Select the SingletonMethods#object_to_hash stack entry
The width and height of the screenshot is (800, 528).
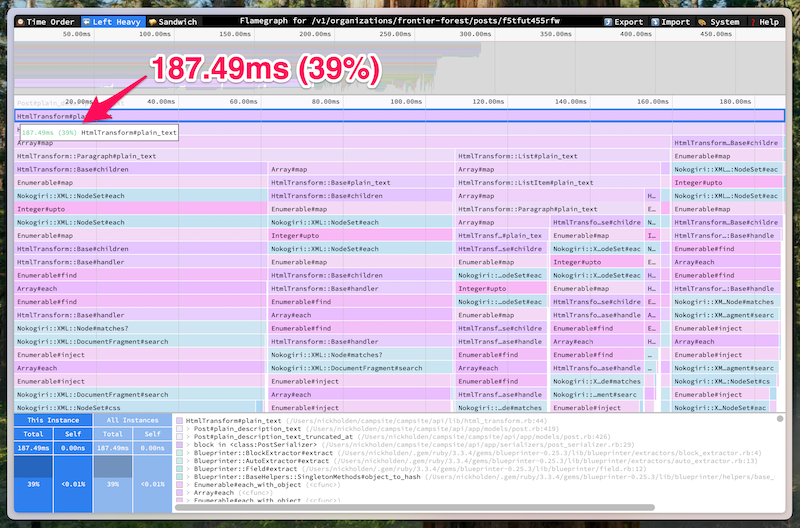(x=307, y=477)
